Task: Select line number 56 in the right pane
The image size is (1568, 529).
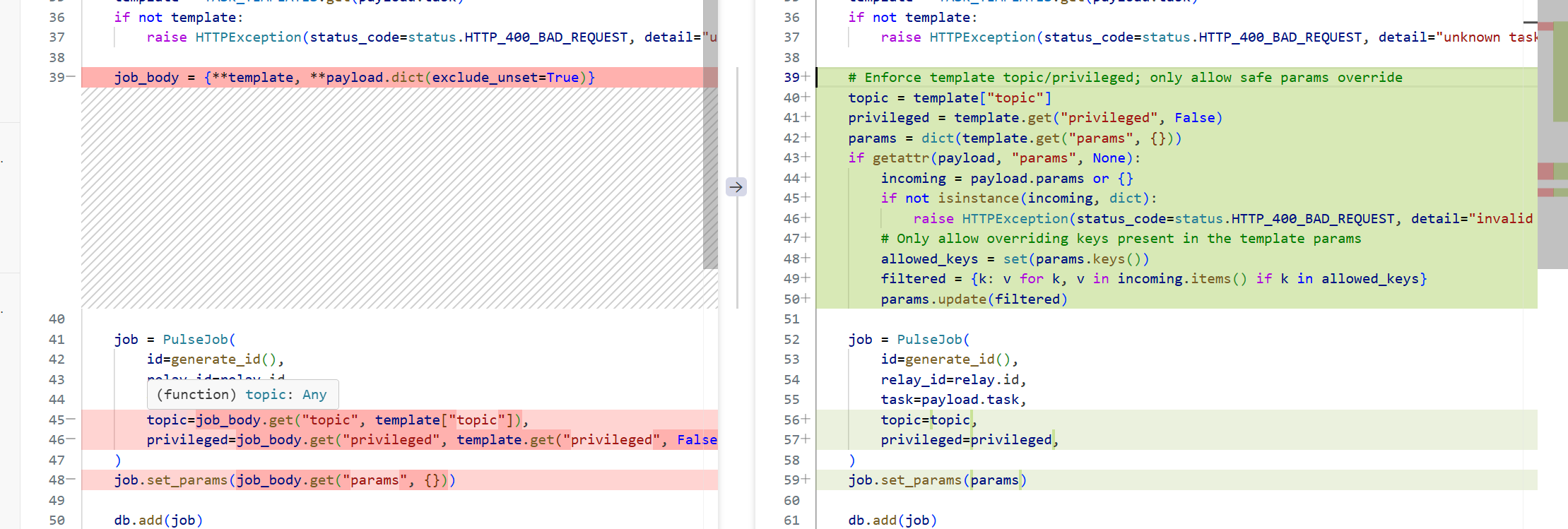Action: click(791, 420)
